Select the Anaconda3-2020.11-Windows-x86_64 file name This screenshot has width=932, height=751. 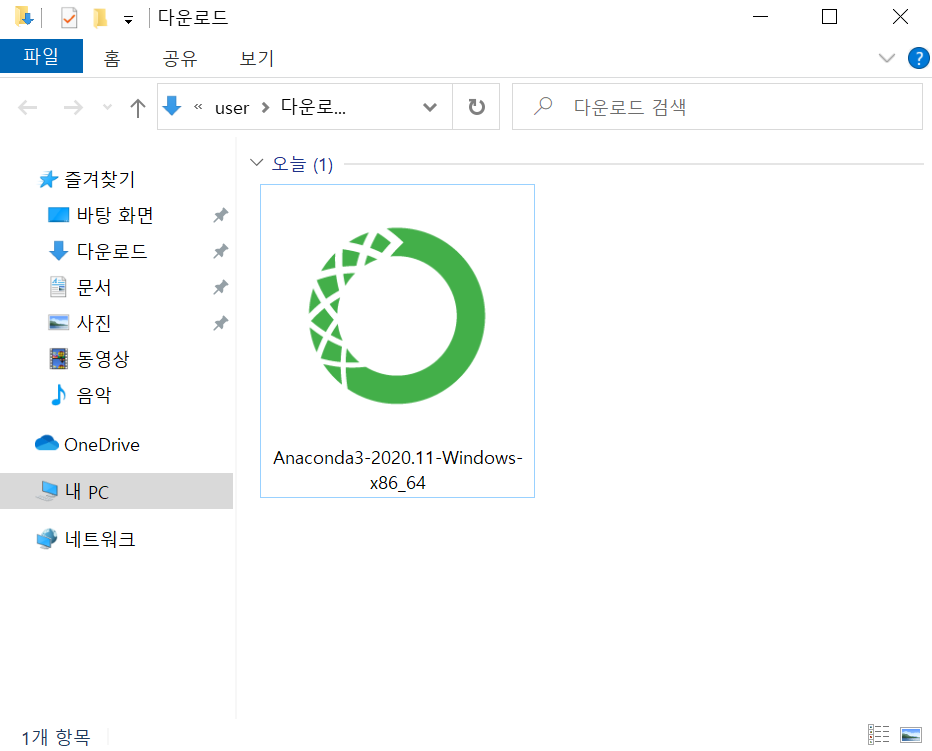click(398, 470)
